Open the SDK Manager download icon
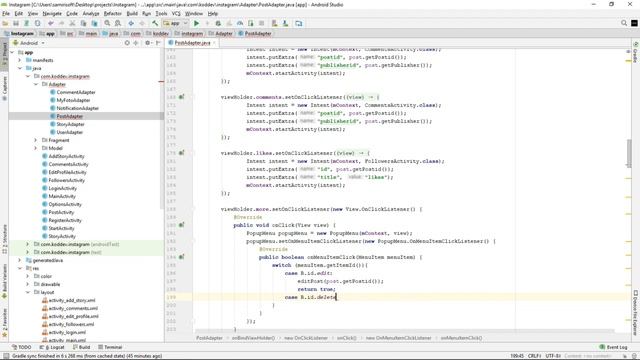Screen dimensions: 640x360 (x=285, y=23)
